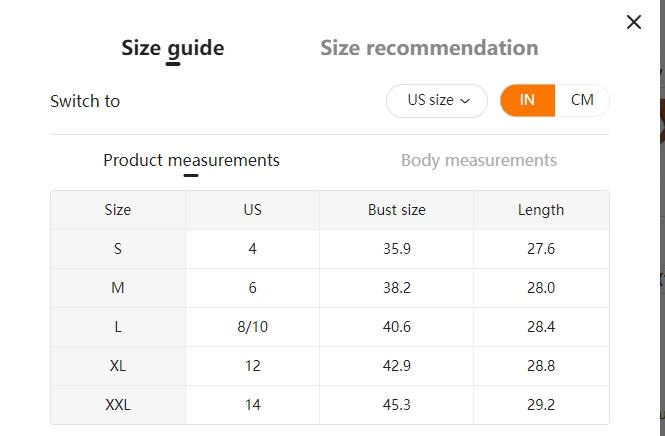Click the Size column header
Viewport: 665px width, 436px height.
pyautogui.click(x=118, y=210)
